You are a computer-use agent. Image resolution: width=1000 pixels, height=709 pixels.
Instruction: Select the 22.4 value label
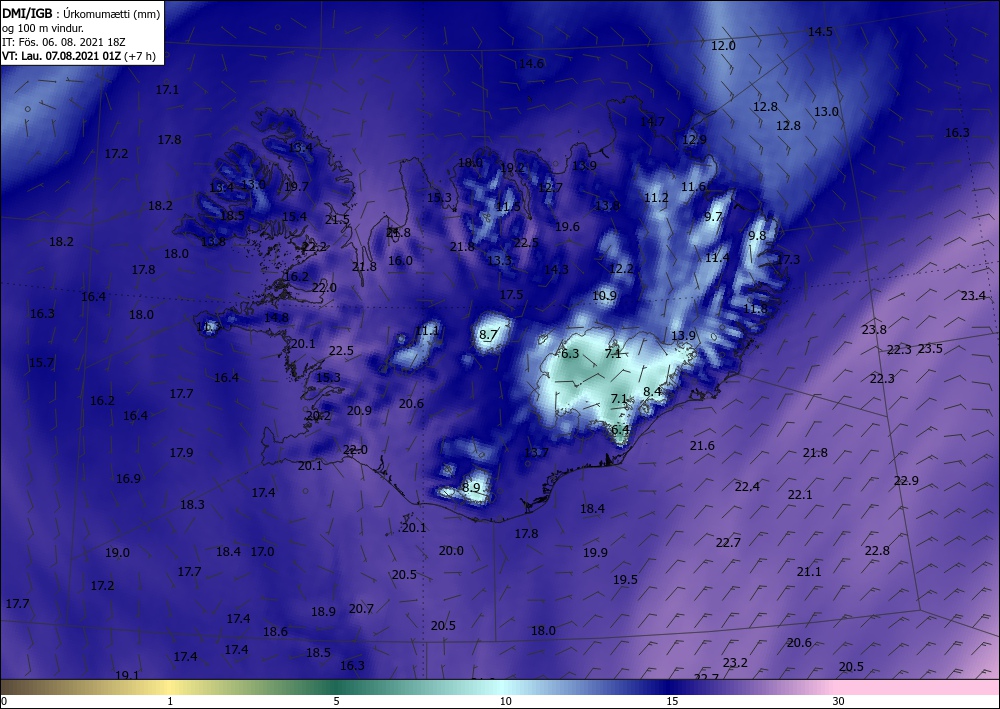747,486
